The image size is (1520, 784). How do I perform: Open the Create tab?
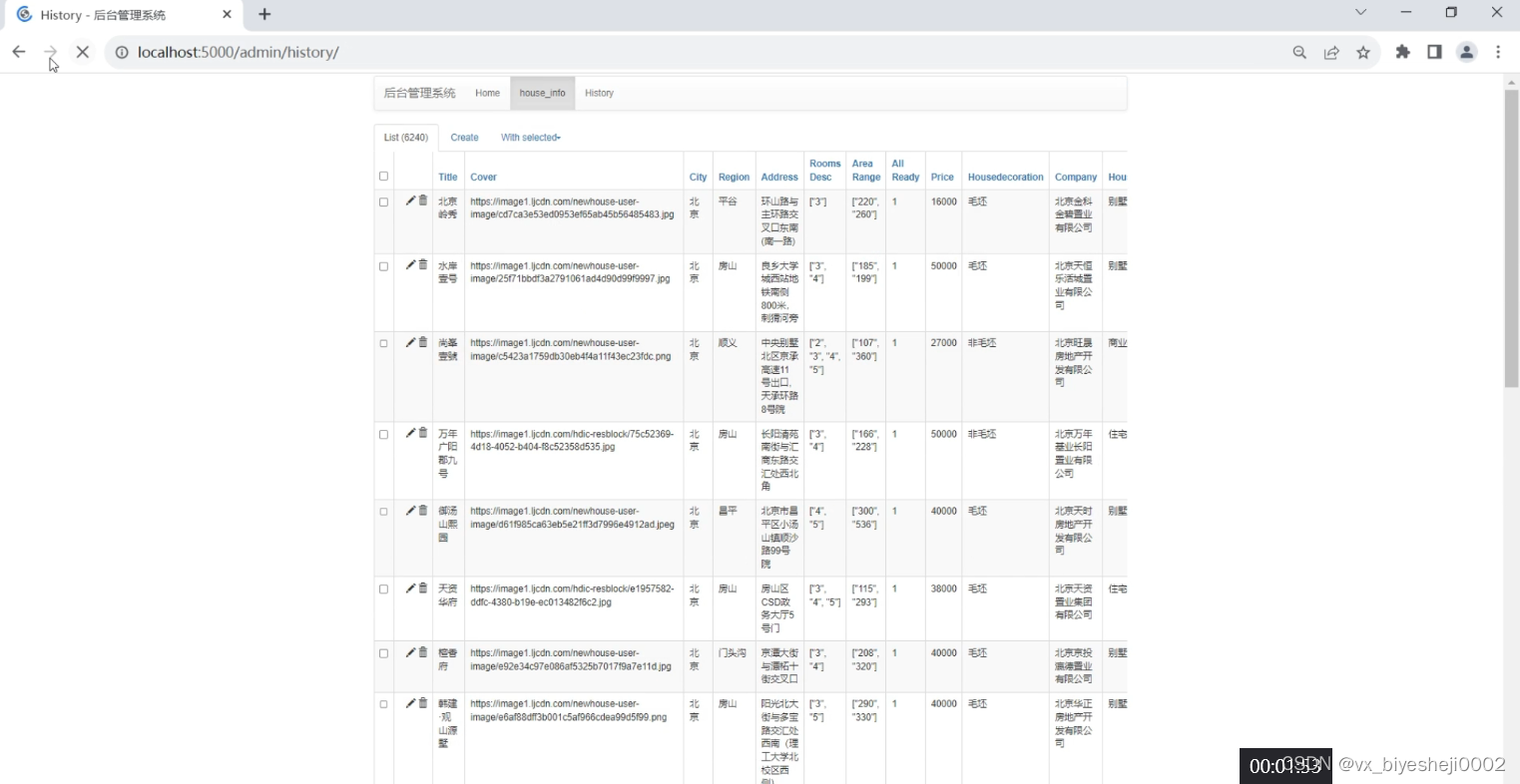point(464,138)
